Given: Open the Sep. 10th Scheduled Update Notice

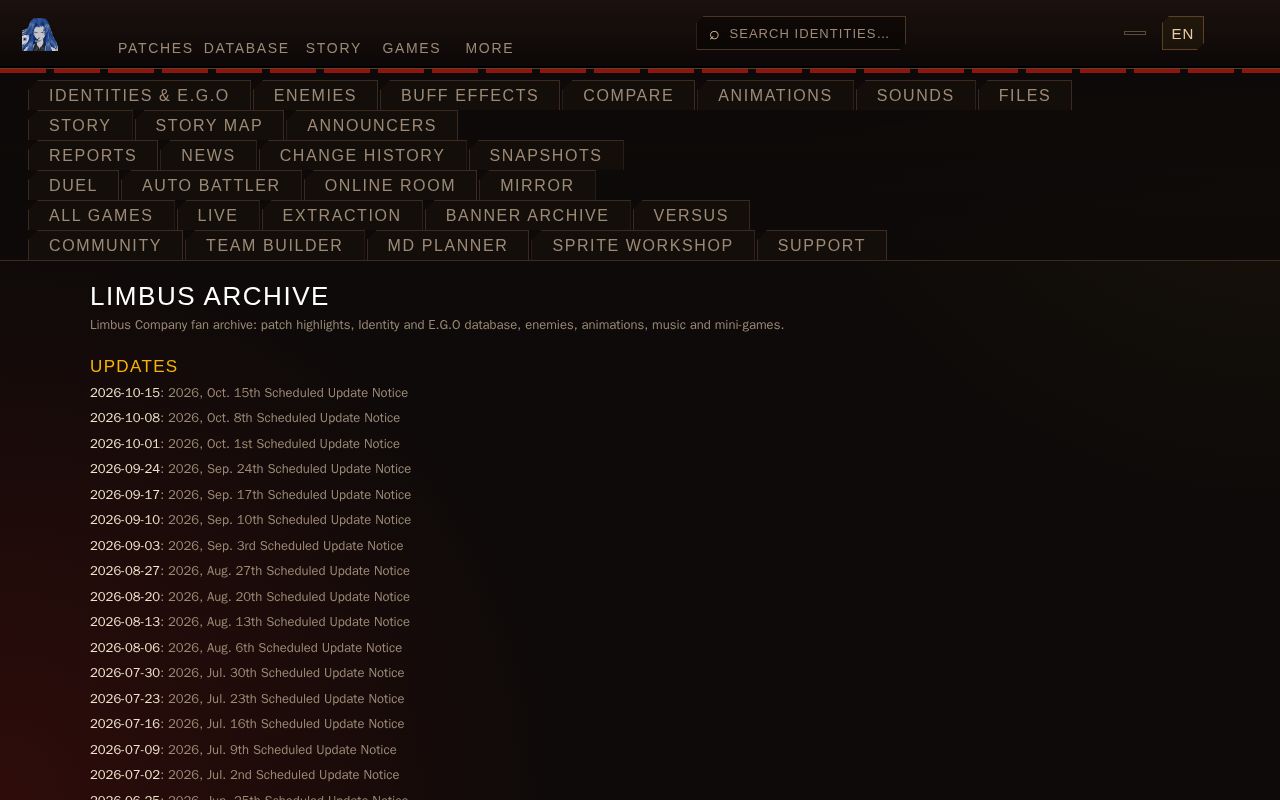Looking at the screenshot, I should click(x=289, y=520).
